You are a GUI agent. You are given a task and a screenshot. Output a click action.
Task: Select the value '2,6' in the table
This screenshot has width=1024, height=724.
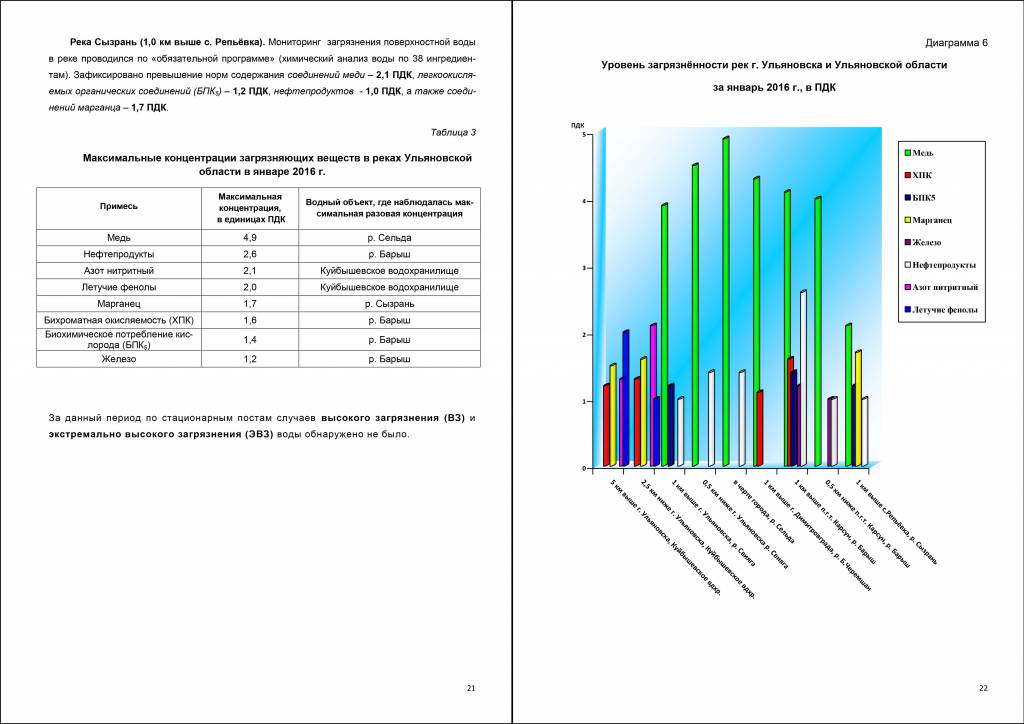pyautogui.click(x=250, y=254)
